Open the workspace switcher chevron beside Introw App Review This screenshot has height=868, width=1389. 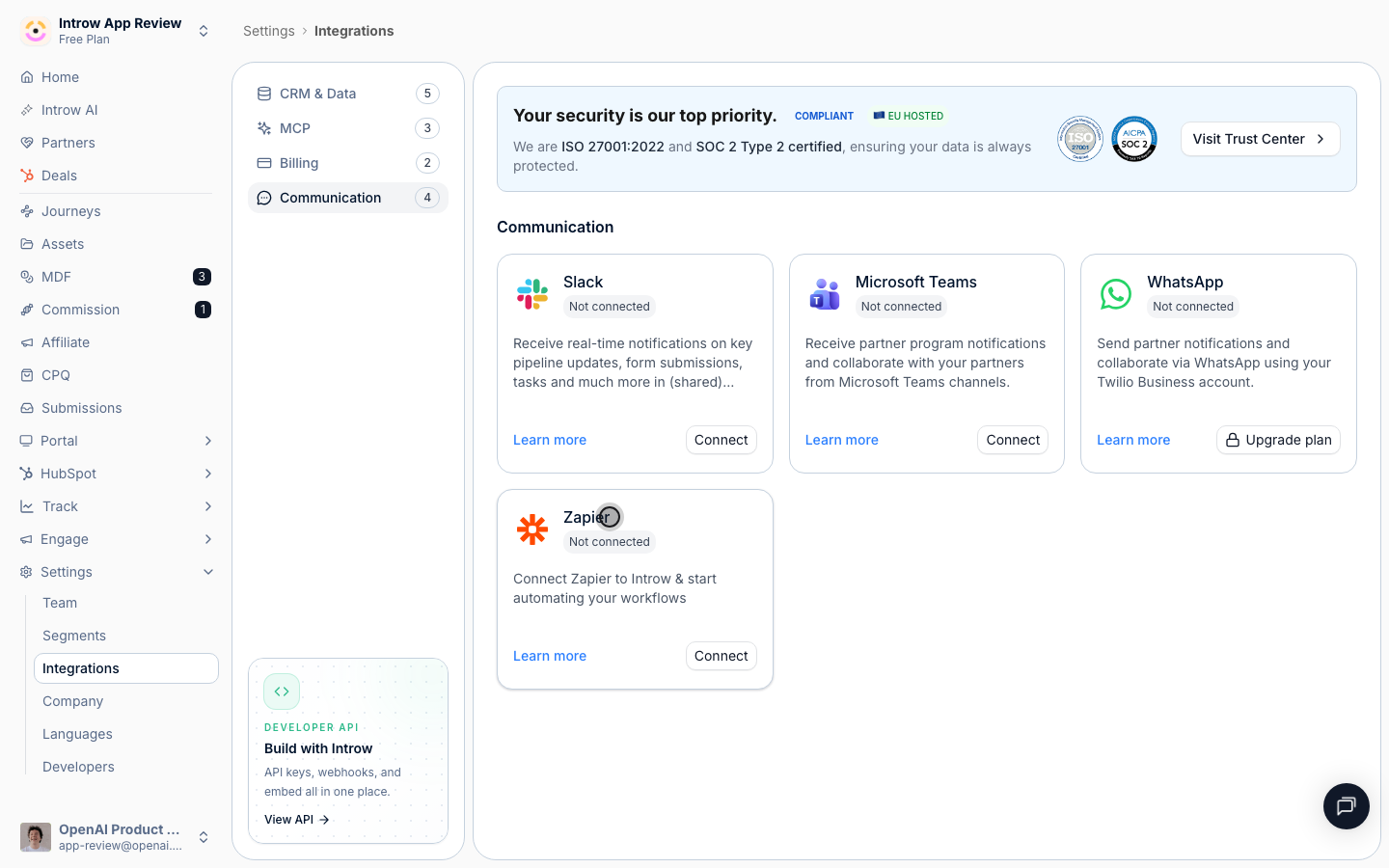click(x=204, y=31)
